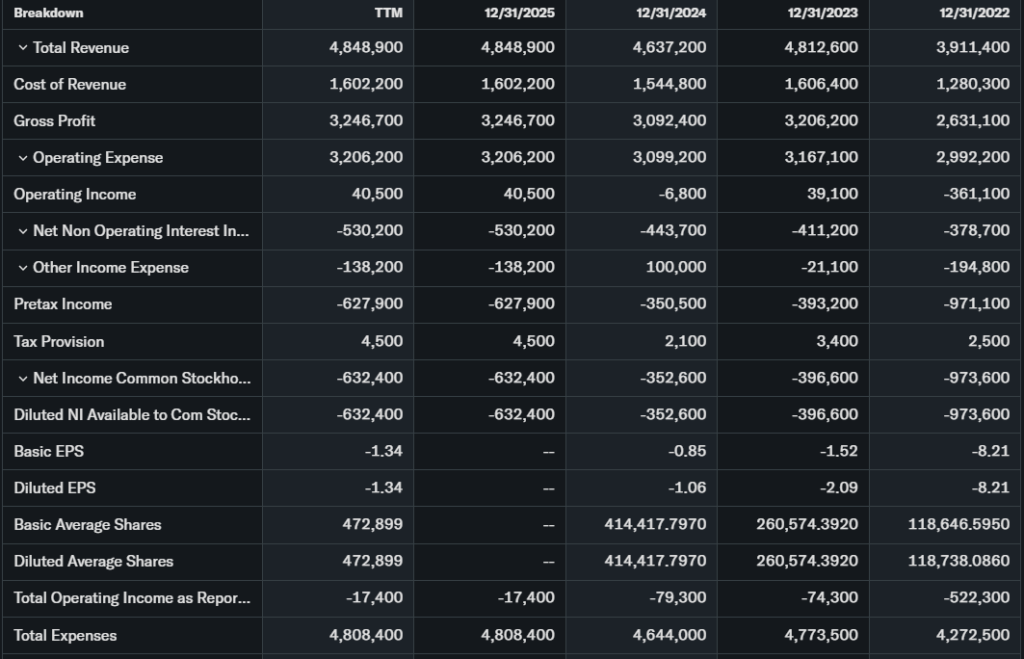Click the TTM column header

click(x=388, y=13)
